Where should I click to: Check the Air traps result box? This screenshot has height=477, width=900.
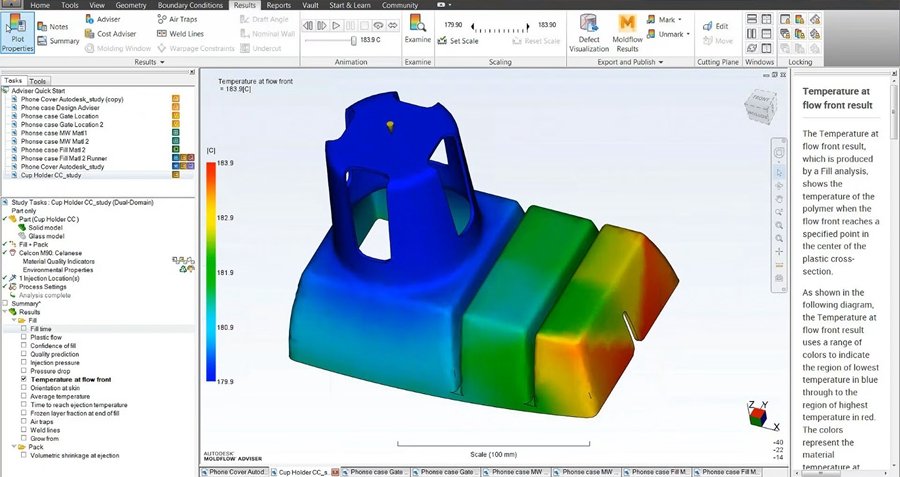(x=24, y=422)
